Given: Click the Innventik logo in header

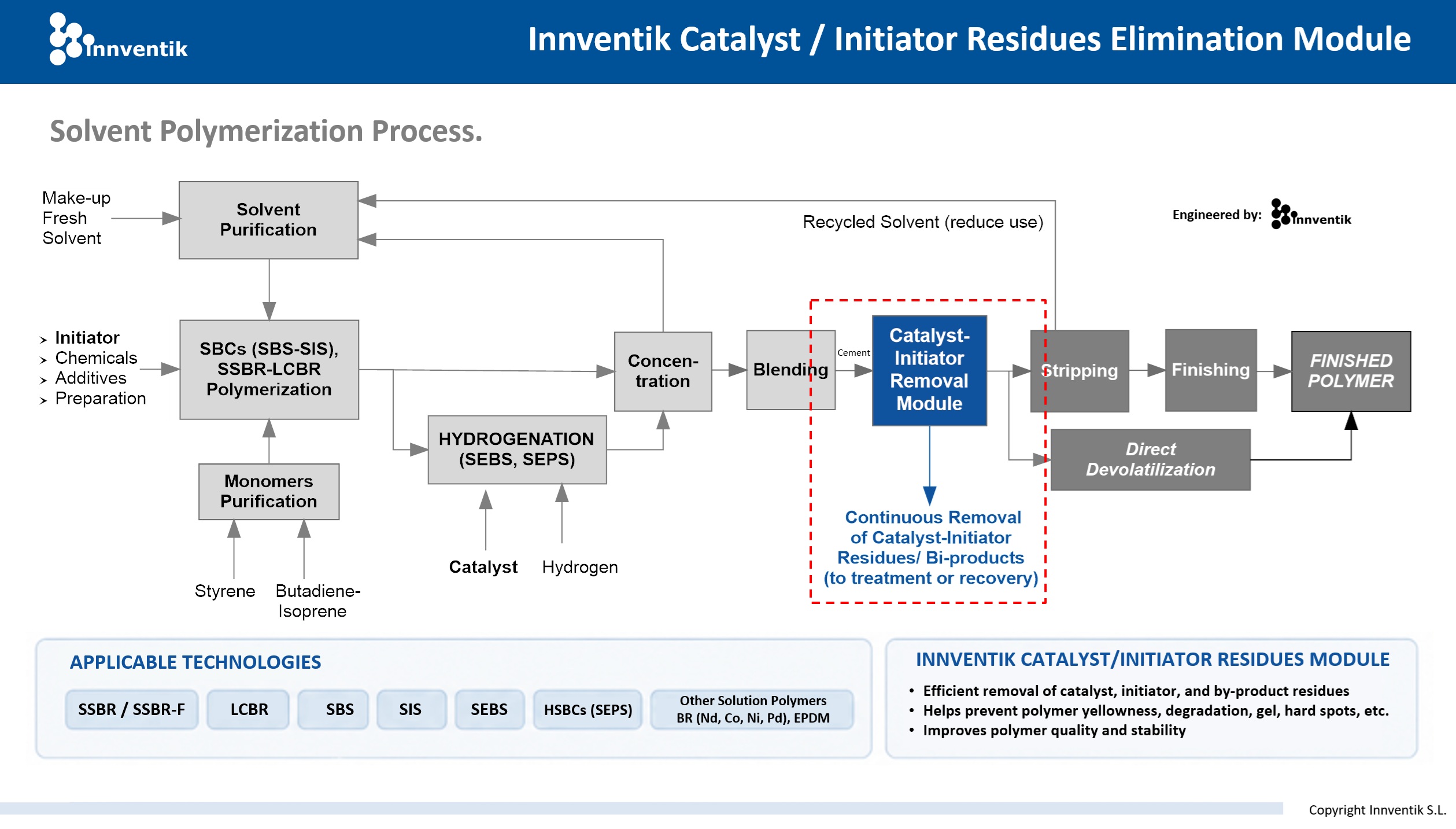Looking at the screenshot, I should [119, 39].
